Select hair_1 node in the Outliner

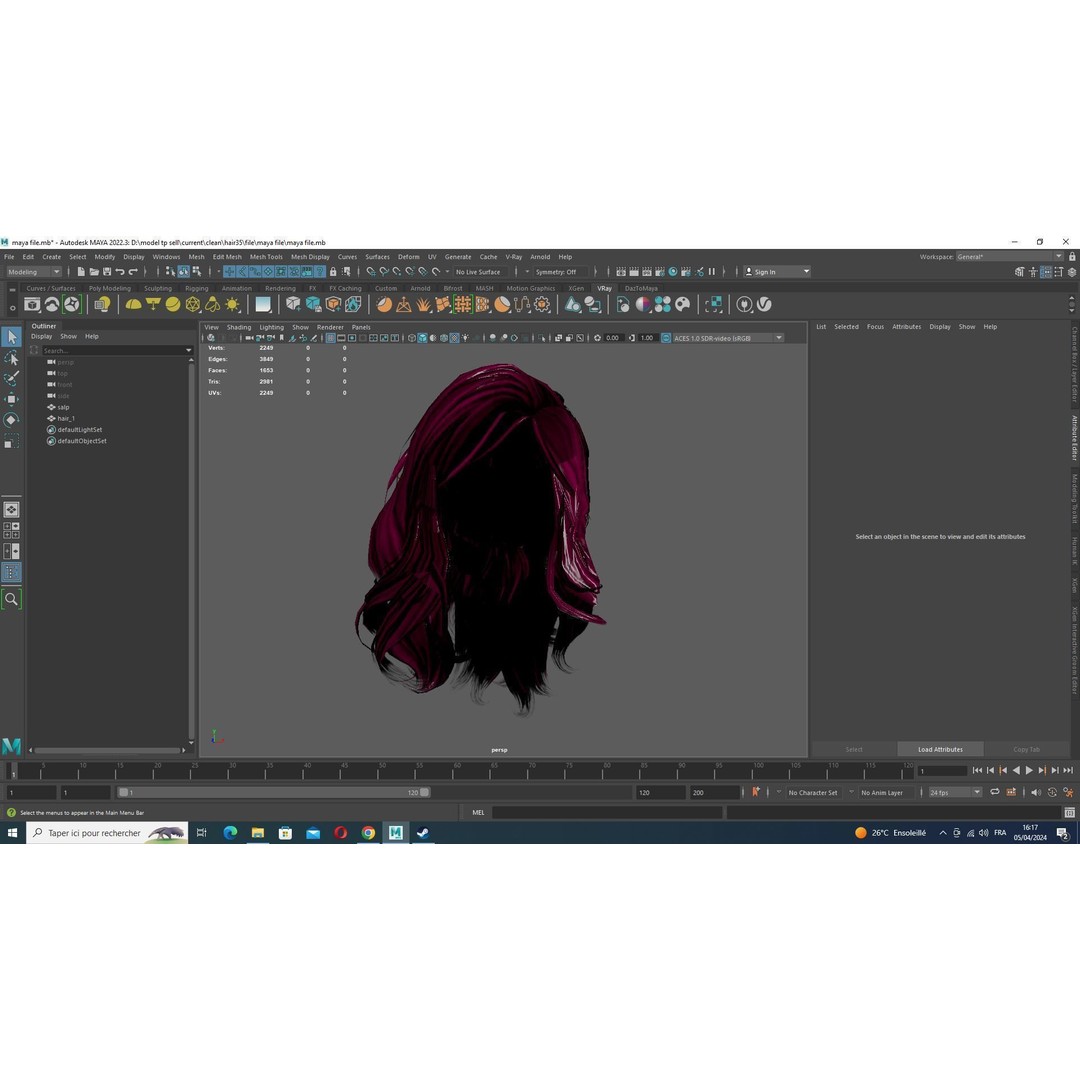[x=66, y=419]
